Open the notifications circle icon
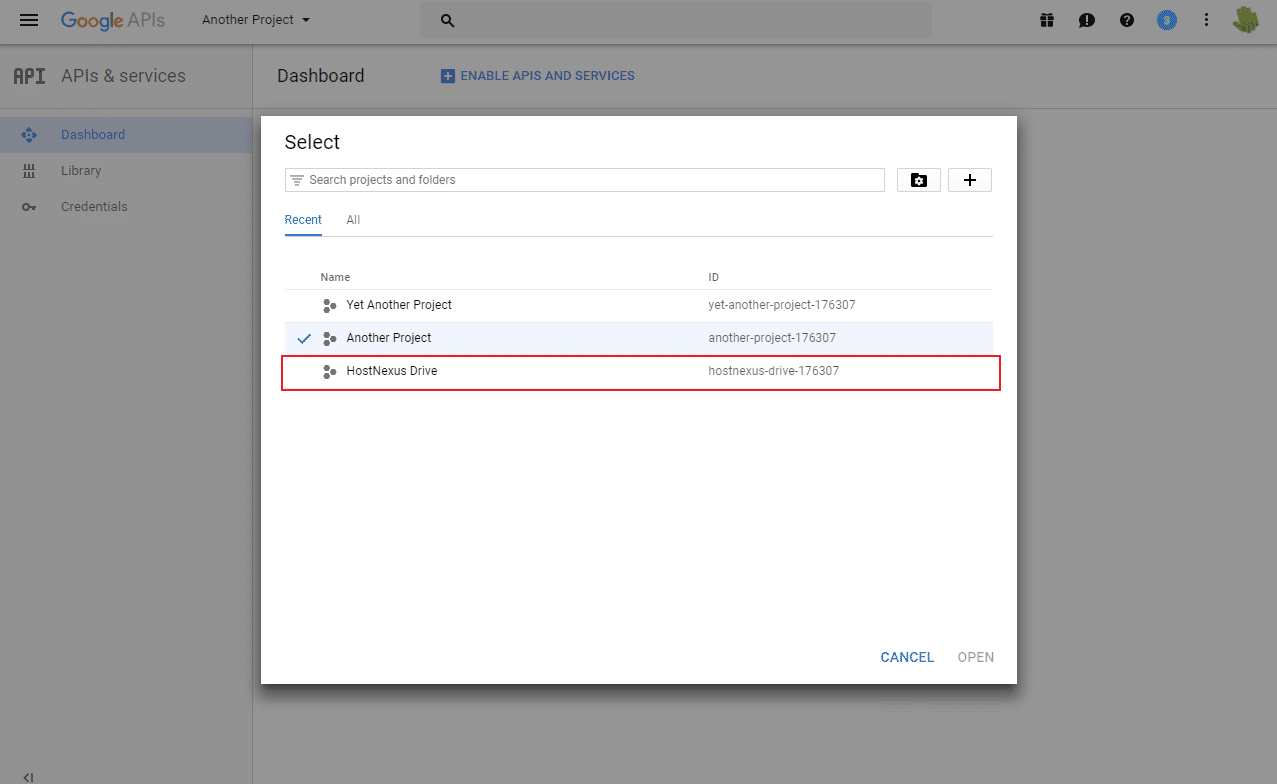The height and width of the screenshot is (784, 1277). coord(1167,20)
